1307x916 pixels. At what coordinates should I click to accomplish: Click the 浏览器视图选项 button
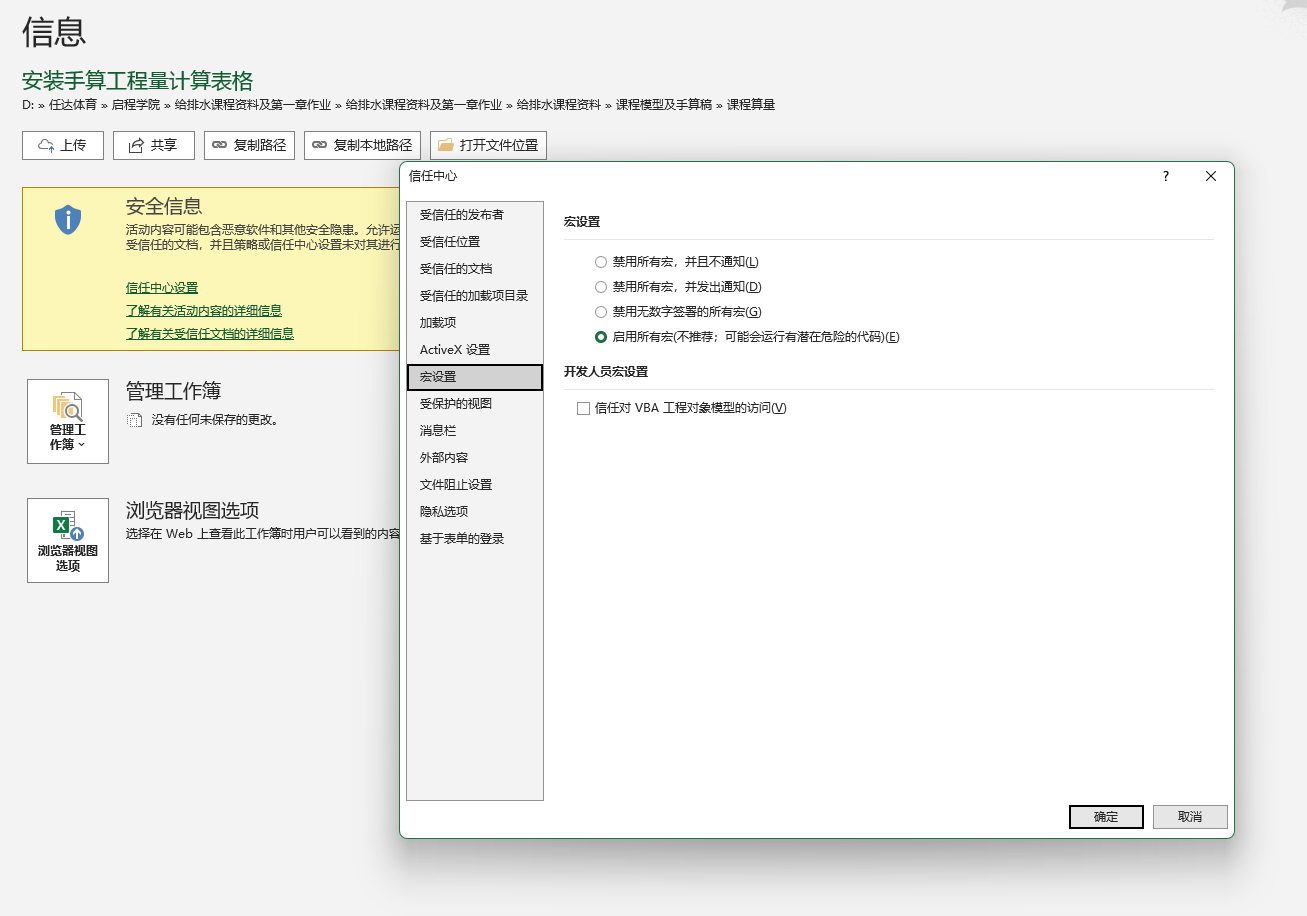pos(68,540)
